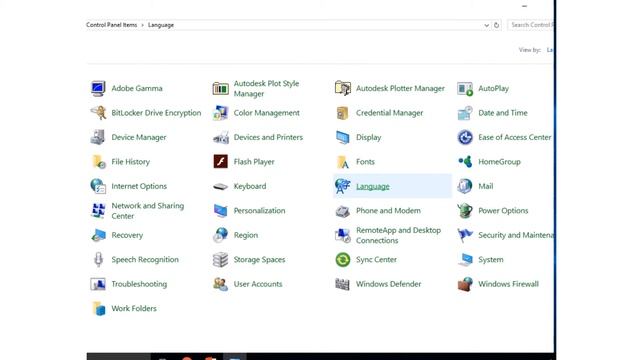This screenshot has width=640, height=360.
Task: Open the Windows Defender wall icon
Action: point(342,284)
